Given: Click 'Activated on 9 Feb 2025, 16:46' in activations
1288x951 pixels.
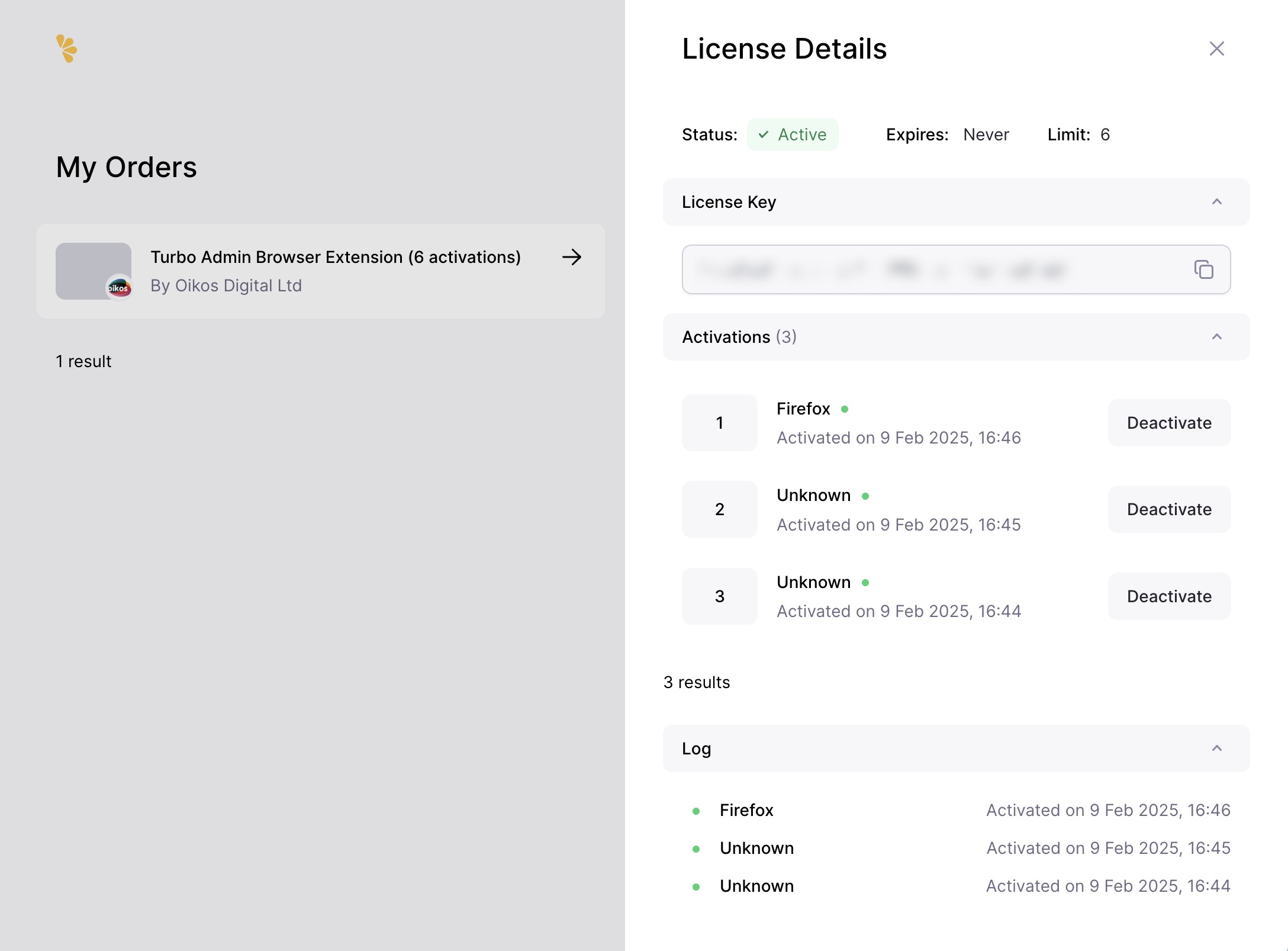Looking at the screenshot, I should 899,438.
